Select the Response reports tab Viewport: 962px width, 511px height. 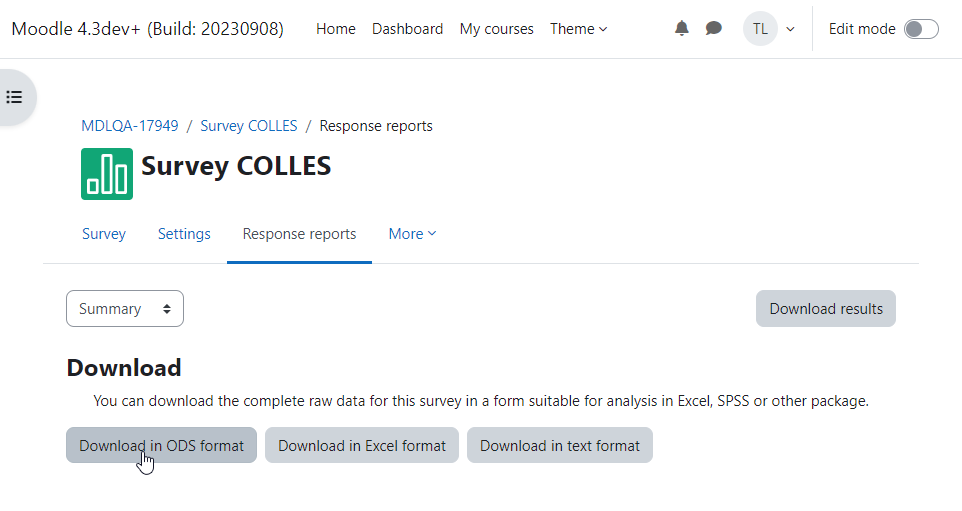pyautogui.click(x=299, y=234)
